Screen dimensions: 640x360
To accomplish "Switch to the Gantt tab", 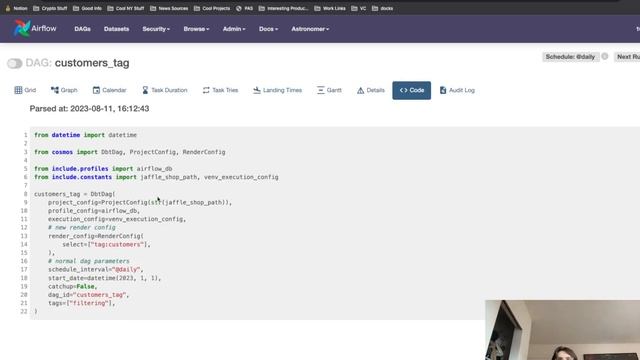I will point(329,90).
